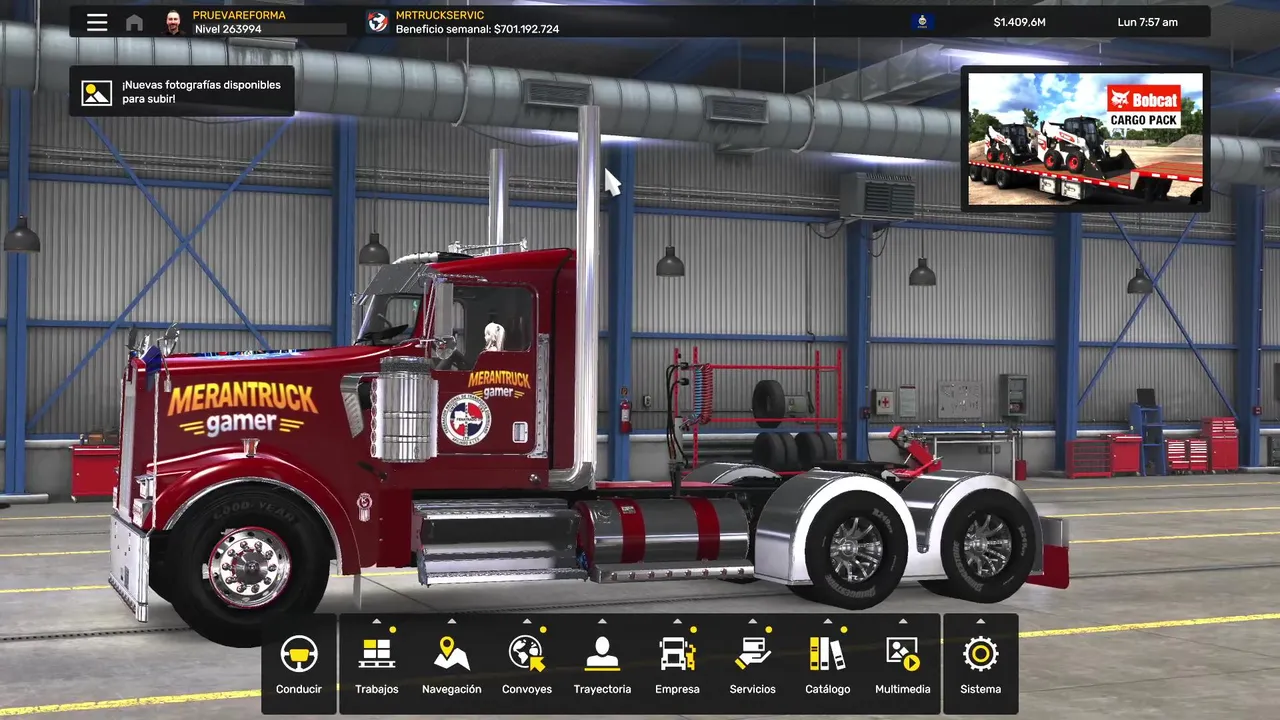Open the PRUEVAREFORMA player avatar
The height and width of the screenshot is (720, 1280).
[x=173, y=22]
